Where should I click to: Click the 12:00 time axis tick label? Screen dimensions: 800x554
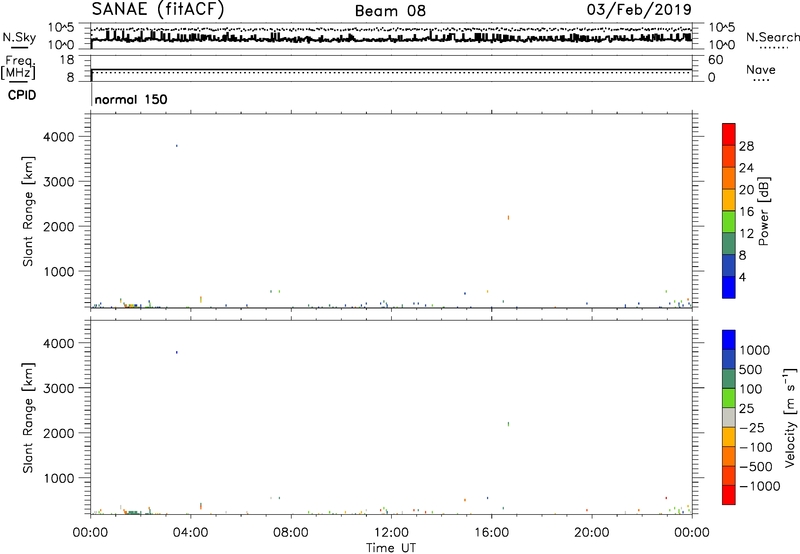coord(391,533)
